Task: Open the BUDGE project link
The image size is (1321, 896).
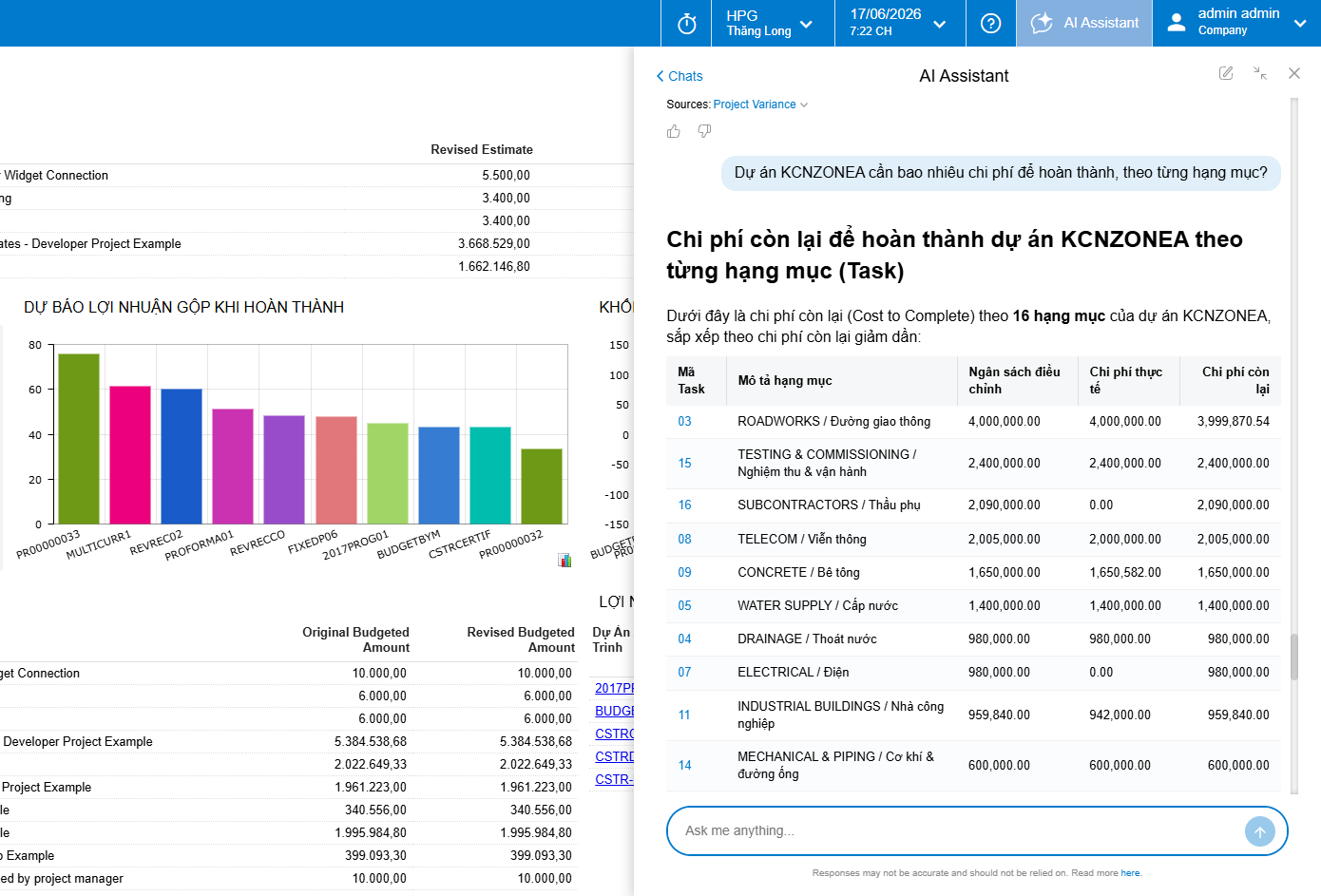Action: click(x=614, y=711)
